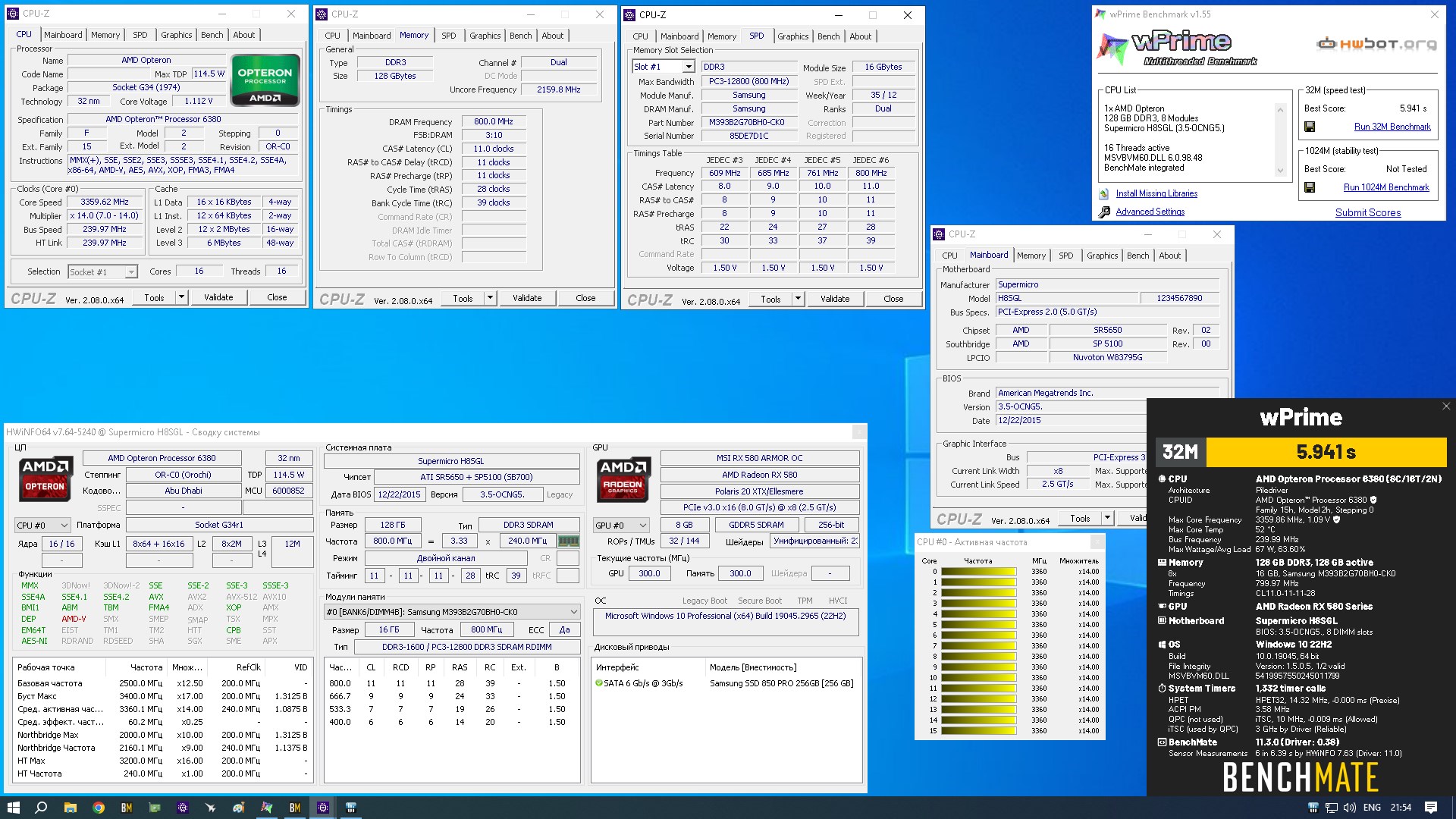Click Validate button in CPU-Z SPD window
Viewport: 1456px width, 819px height.
point(835,299)
